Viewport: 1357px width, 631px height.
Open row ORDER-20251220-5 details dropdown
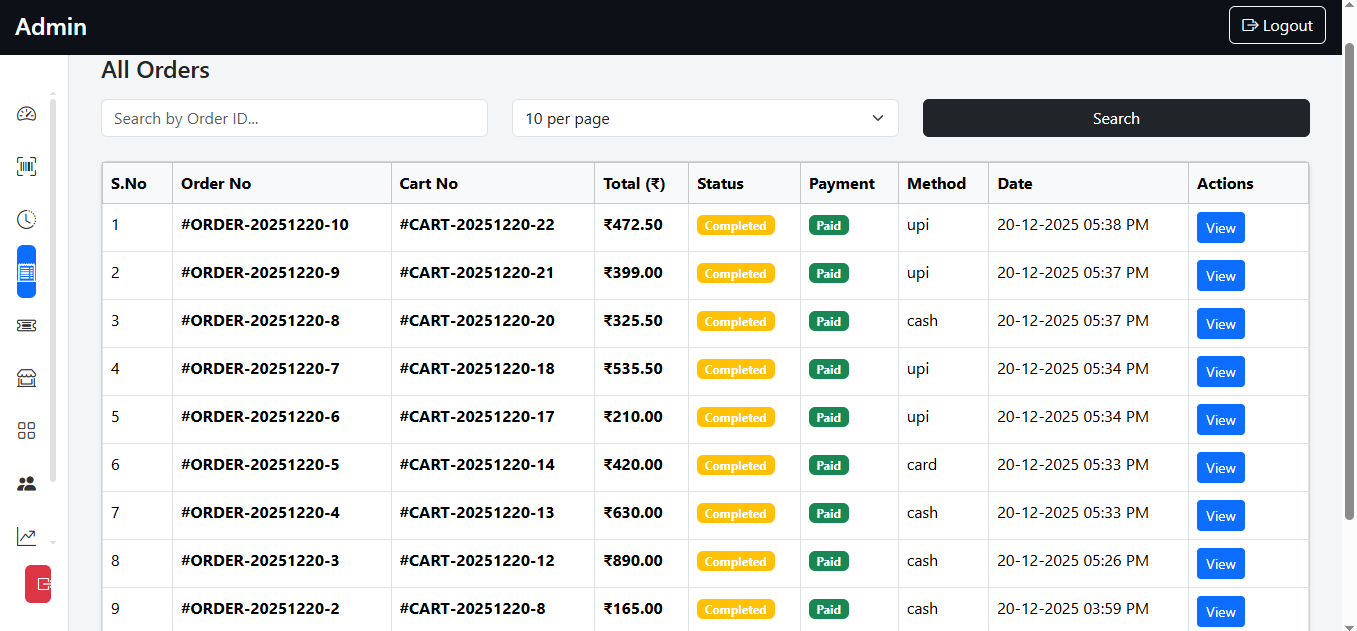coord(1220,467)
